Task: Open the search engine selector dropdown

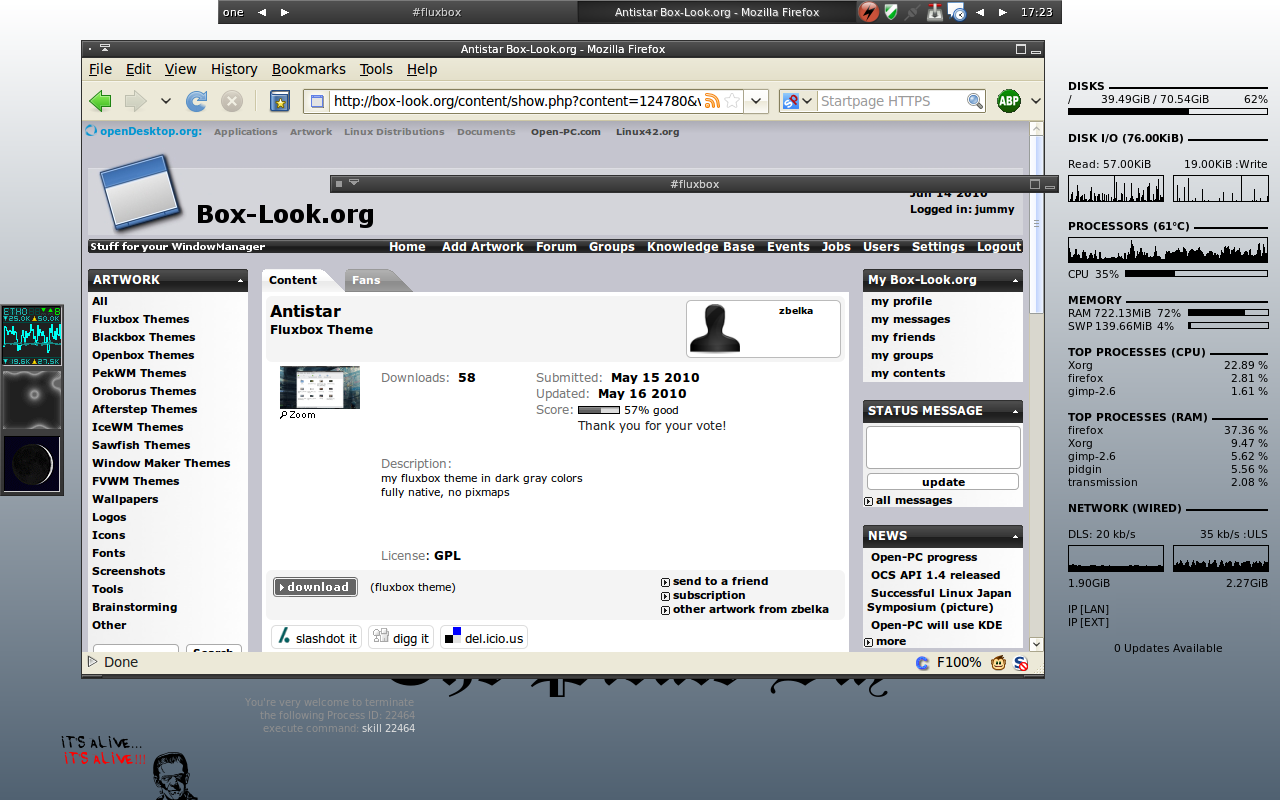Action: tap(798, 101)
